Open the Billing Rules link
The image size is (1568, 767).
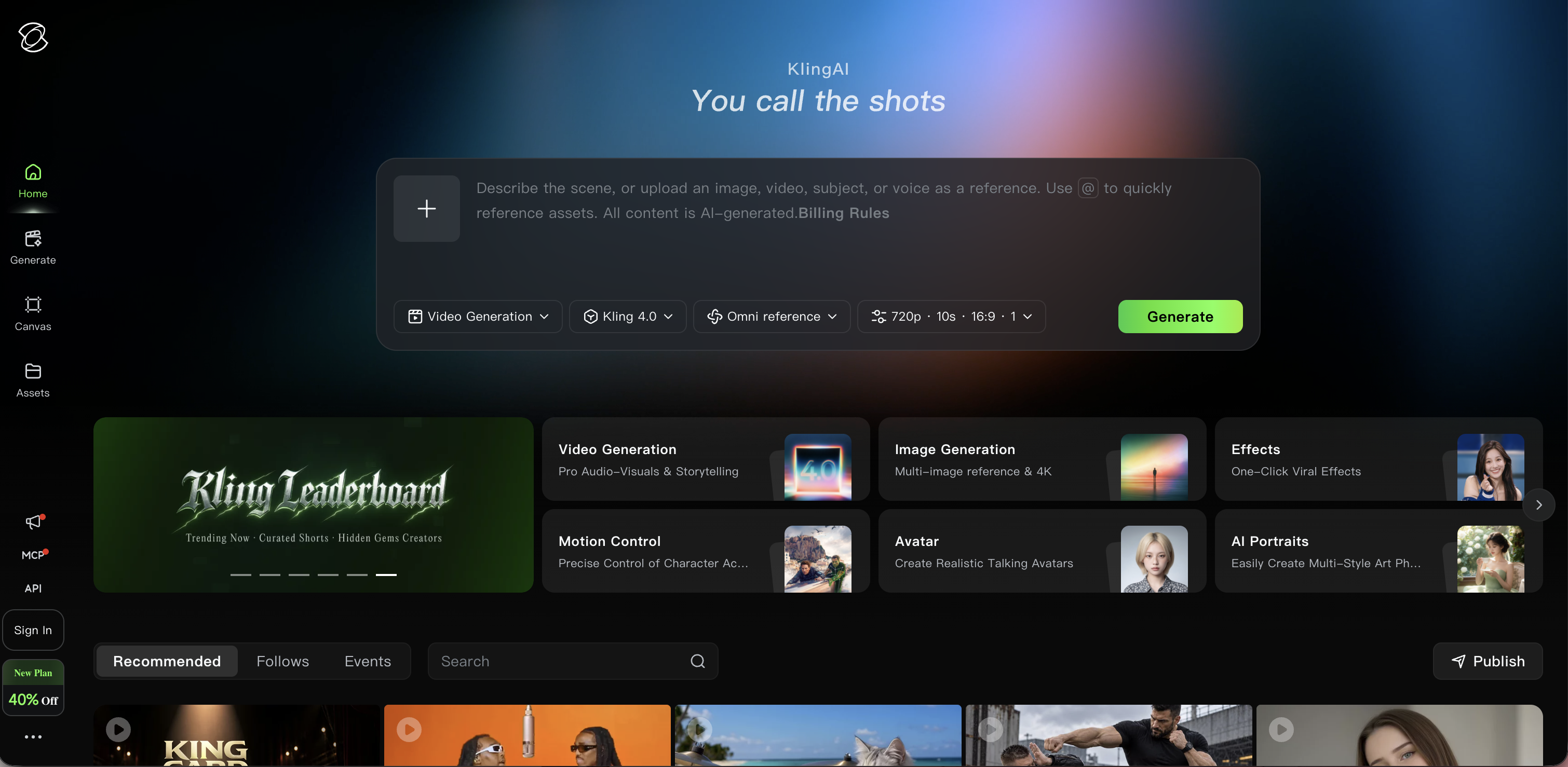pos(844,213)
